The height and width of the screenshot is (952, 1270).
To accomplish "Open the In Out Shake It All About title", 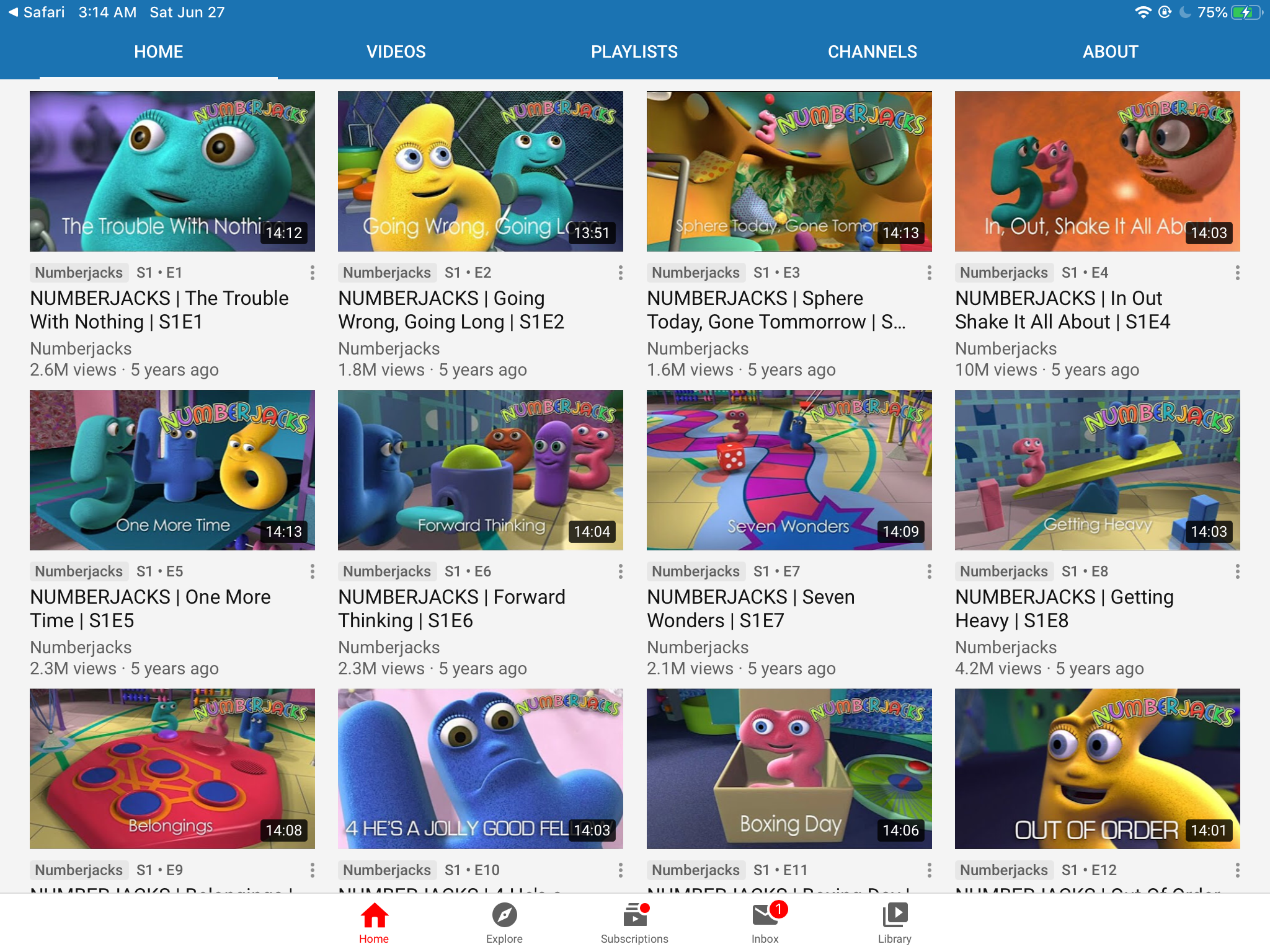I will click(x=1062, y=310).
